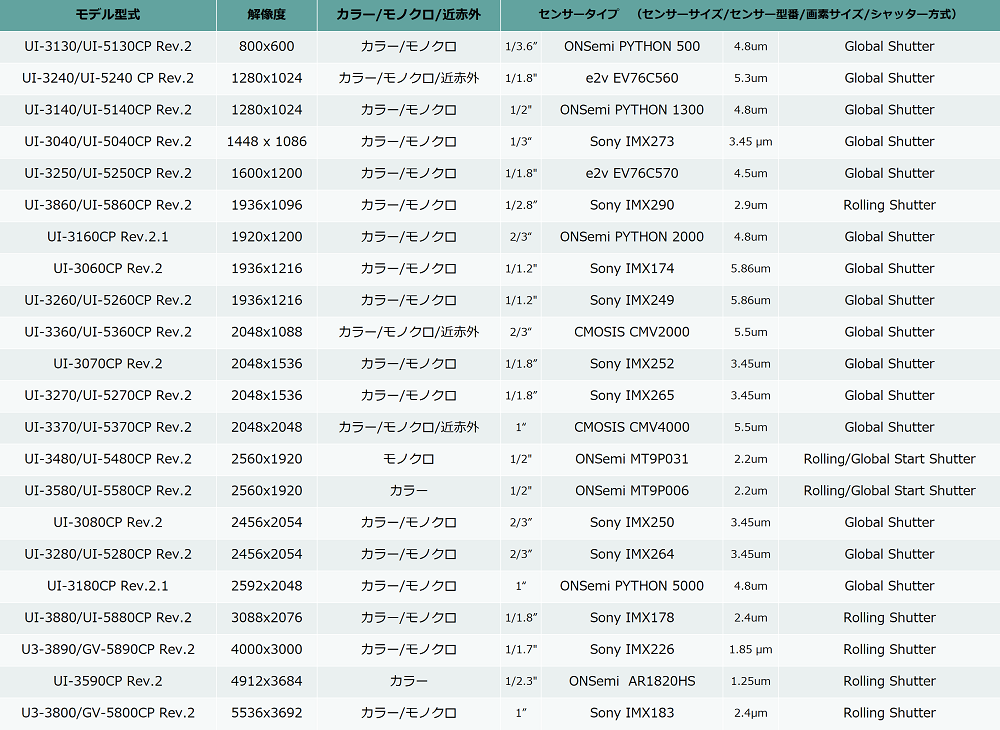Image resolution: width=1000 pixels, height=730 pixels.
Task: Click model U3-3890/GV-5890CP Rev.2
Action: coord(108,649)
